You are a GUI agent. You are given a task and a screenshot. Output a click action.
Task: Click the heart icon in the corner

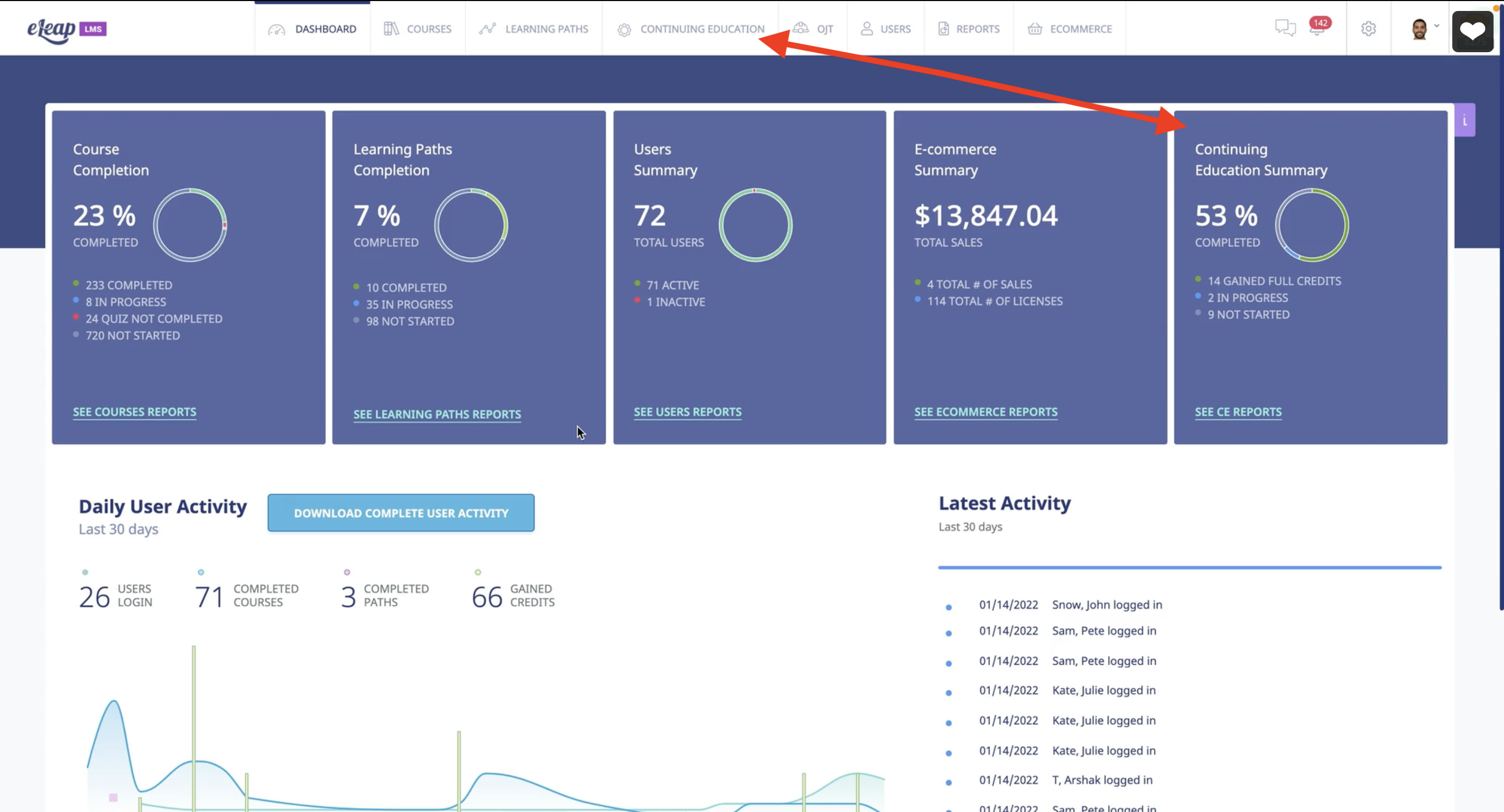pos(1472,31)
